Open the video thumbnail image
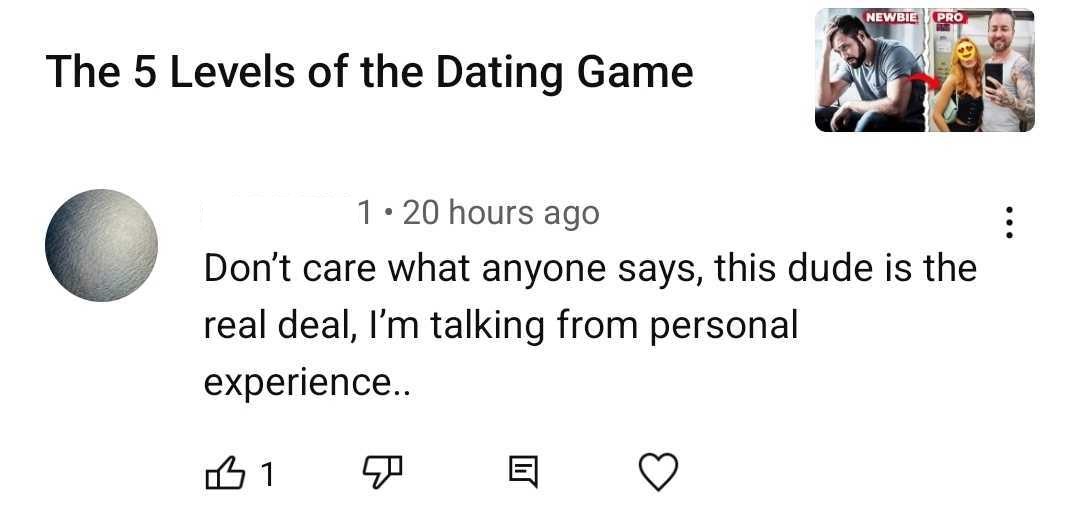This screenshot has width=1080, height=514. point(924,71)
